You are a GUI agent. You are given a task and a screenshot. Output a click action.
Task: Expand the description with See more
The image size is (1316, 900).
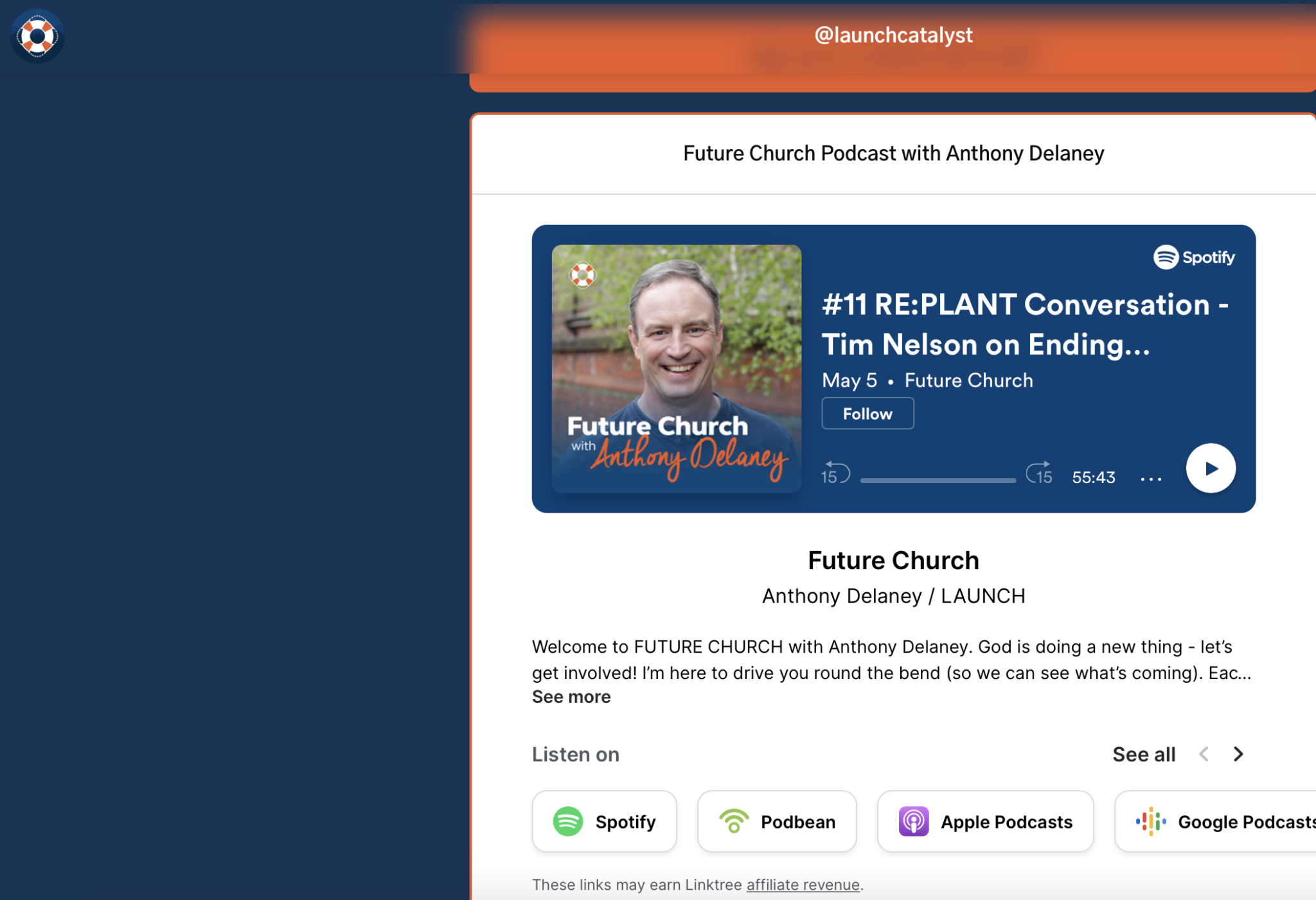(571, 696)
